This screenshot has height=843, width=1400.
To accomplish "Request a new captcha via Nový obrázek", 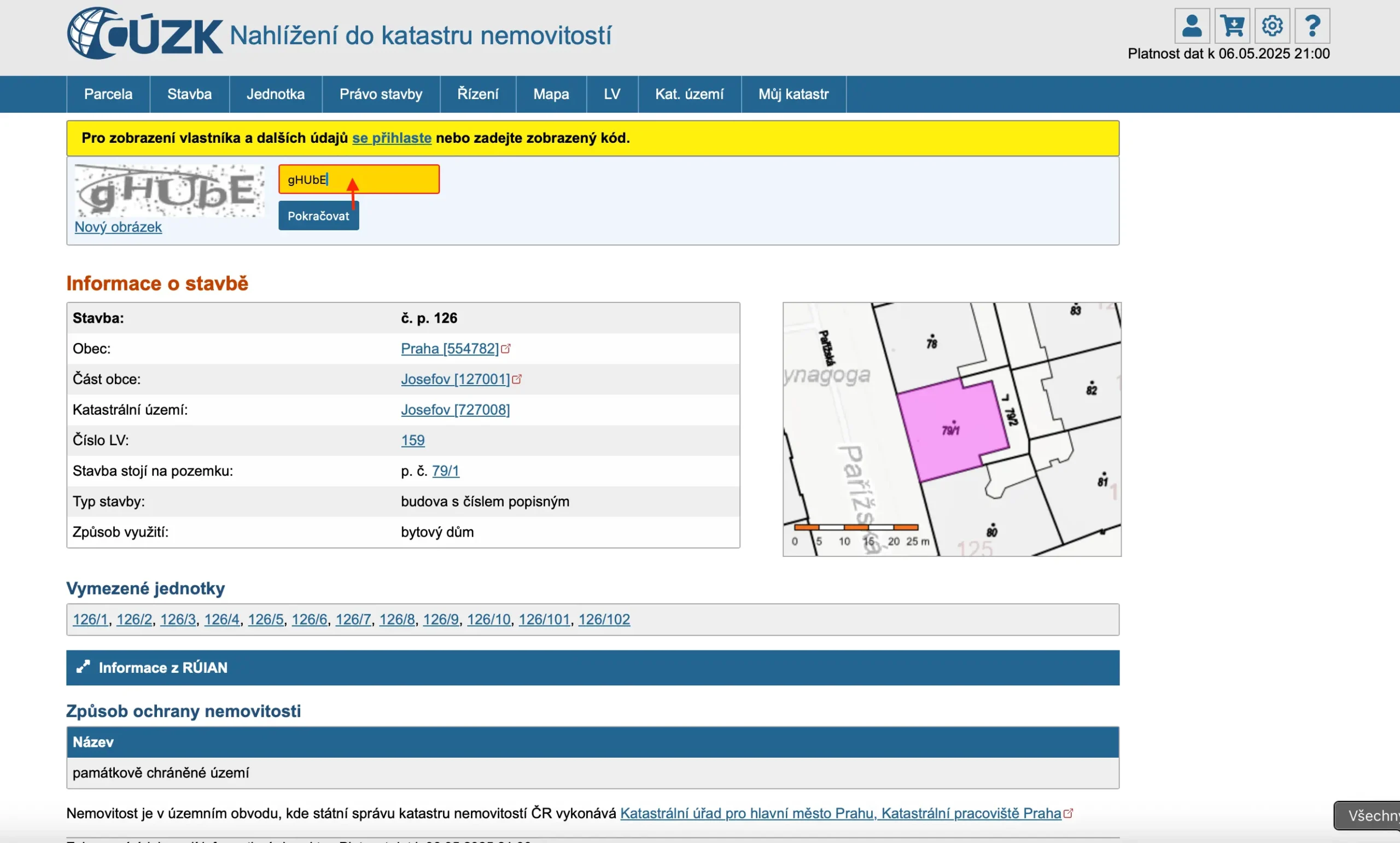I will click(118, 227).
